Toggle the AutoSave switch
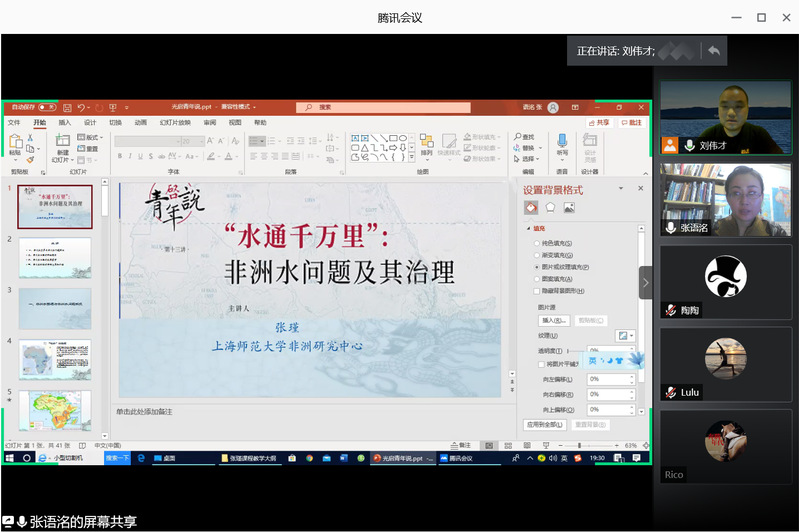The image size is (799, 532). [47, 107]
